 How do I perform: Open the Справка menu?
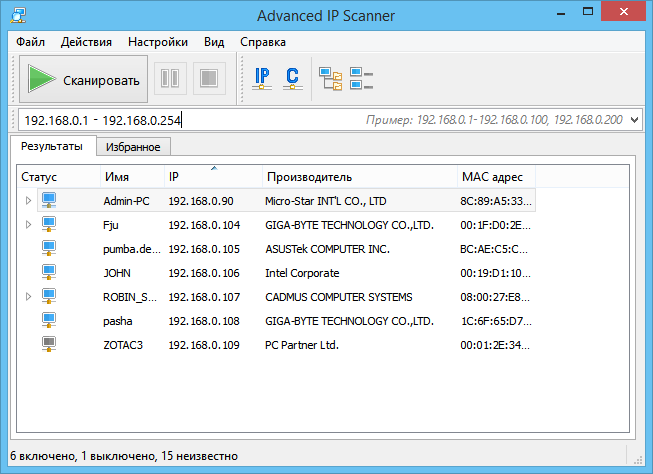(262, 42)
